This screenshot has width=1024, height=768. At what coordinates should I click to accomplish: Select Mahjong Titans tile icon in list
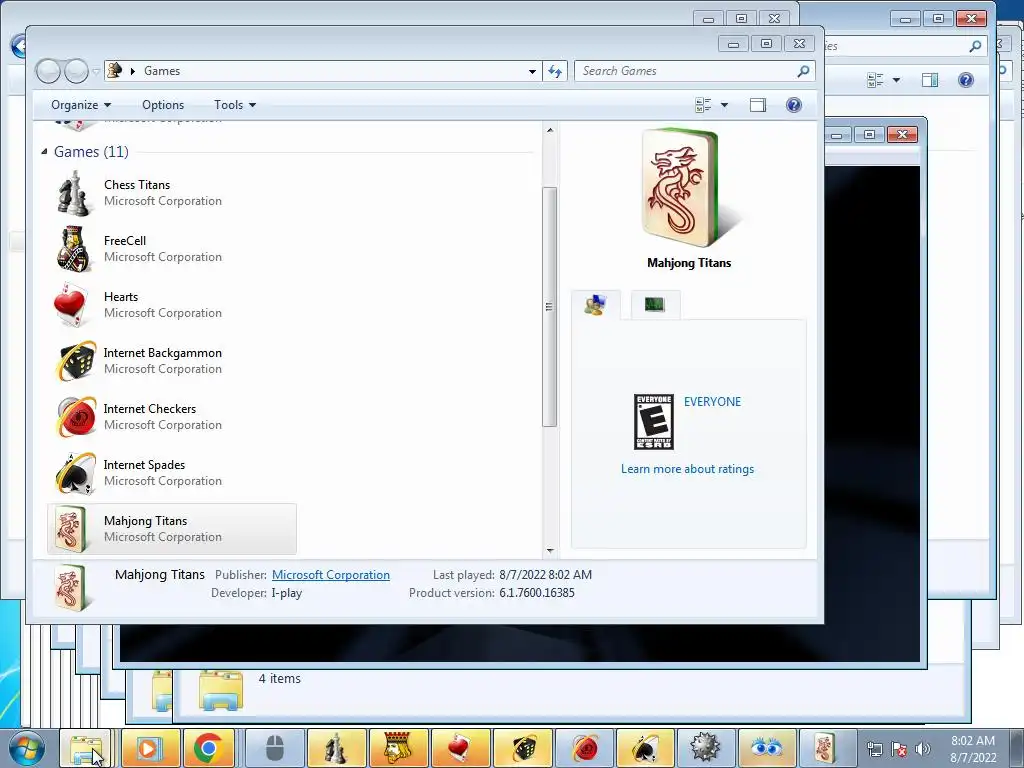pos(71,529)
